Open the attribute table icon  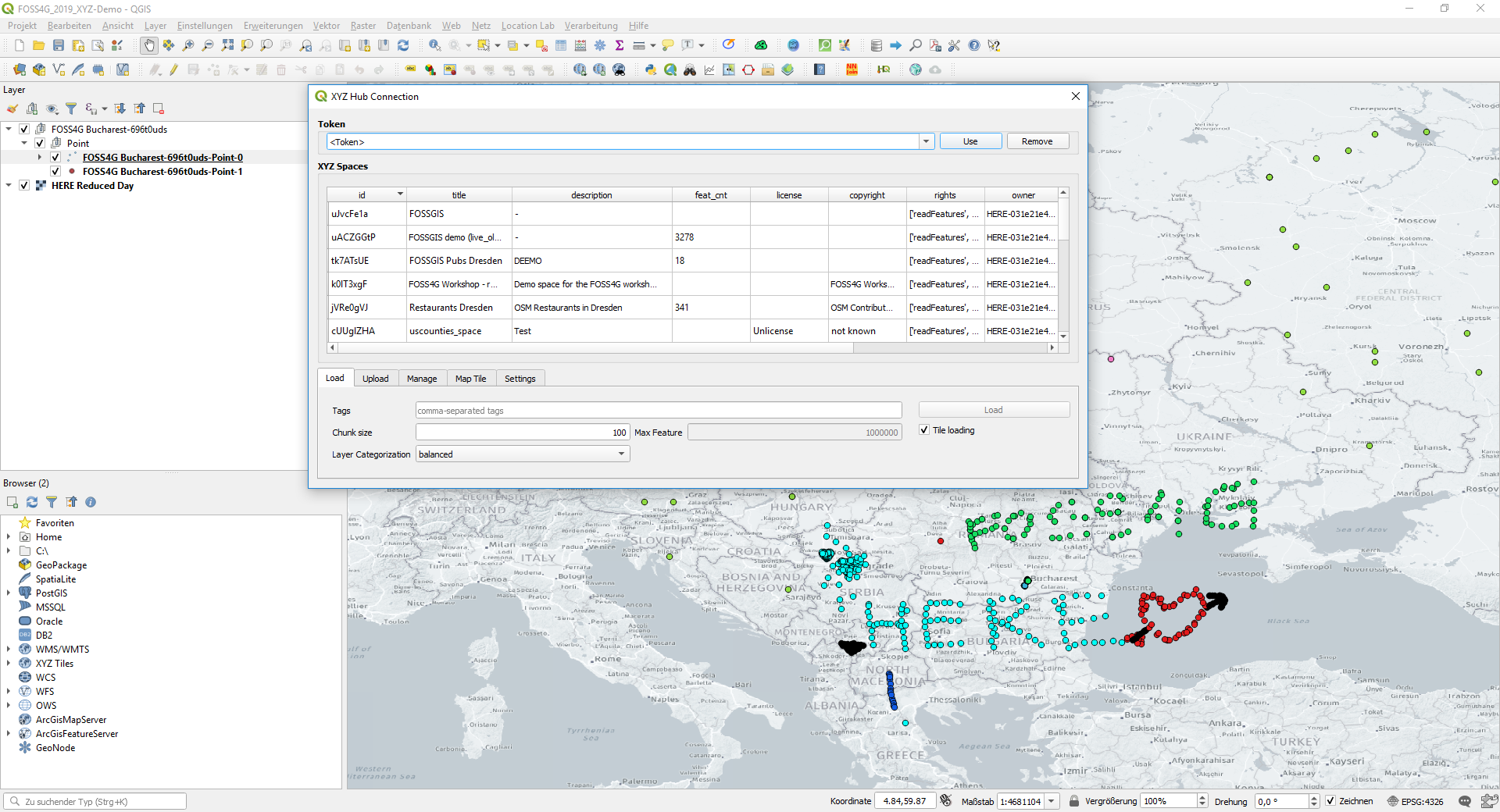click(x=561, y=45)
